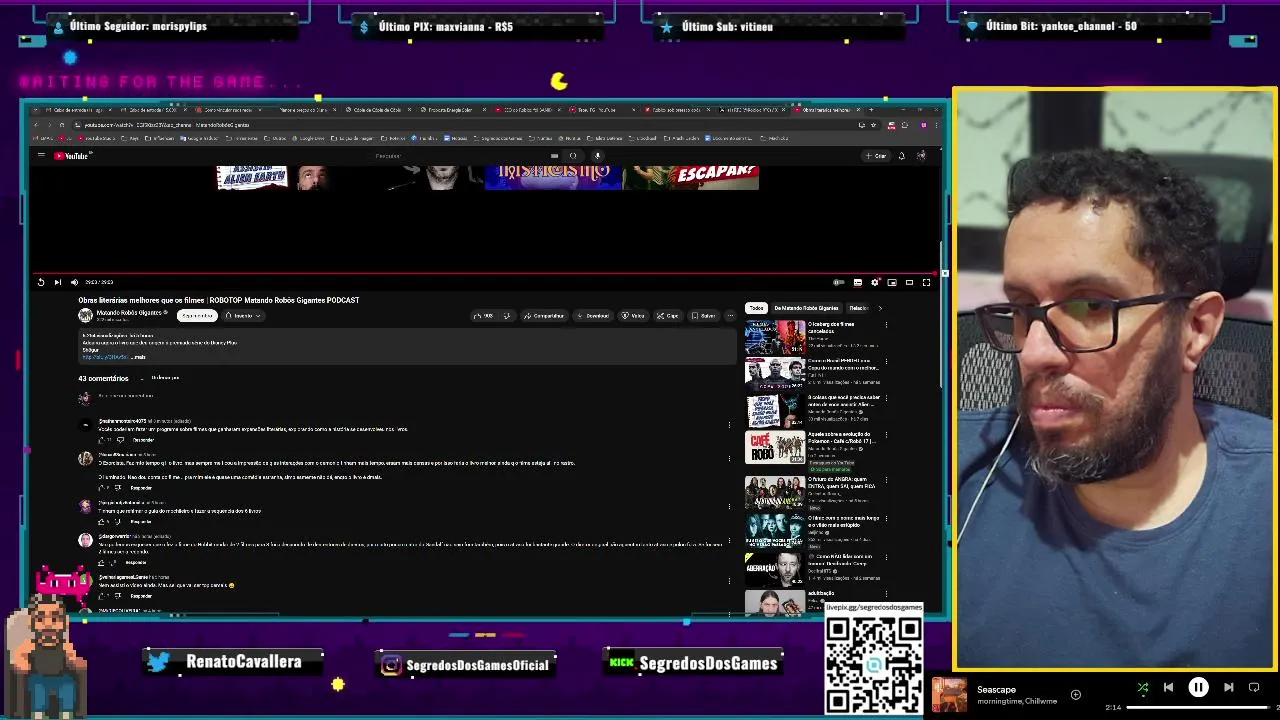Open Café com Robô Pokémon video thumbnail
1280x720 pixels.
click(x=775, y=448)
